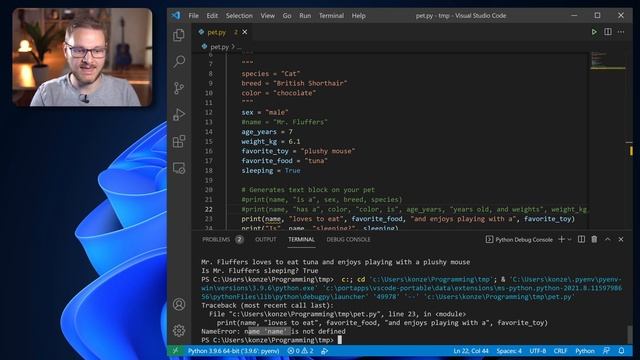Kill terminal with trash icon
The image size is (640, 360).
594,239
